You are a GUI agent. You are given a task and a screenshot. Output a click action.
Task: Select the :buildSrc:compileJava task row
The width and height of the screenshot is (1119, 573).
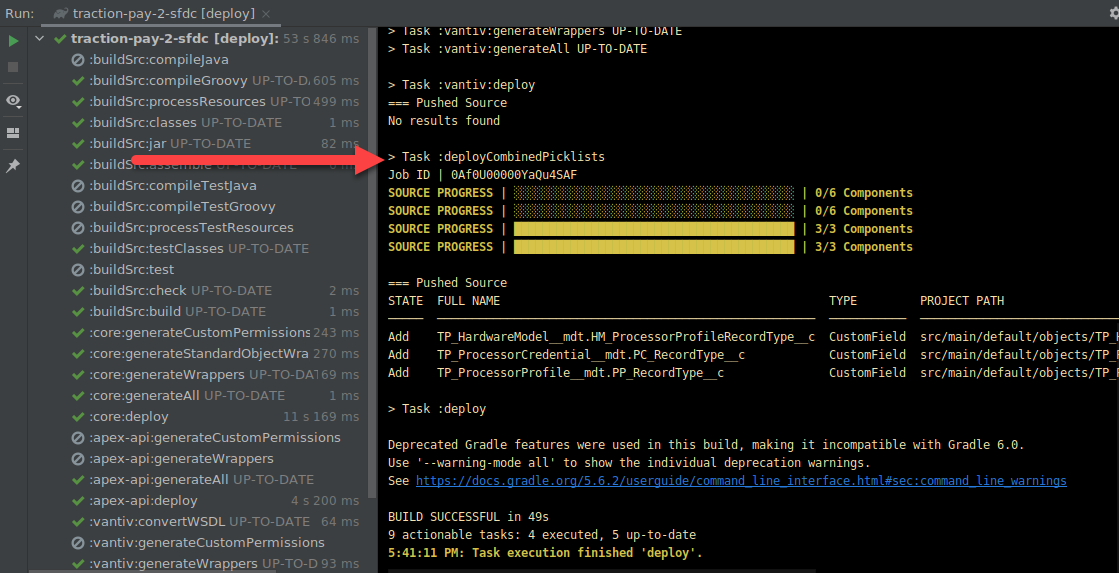pos(158,60)
